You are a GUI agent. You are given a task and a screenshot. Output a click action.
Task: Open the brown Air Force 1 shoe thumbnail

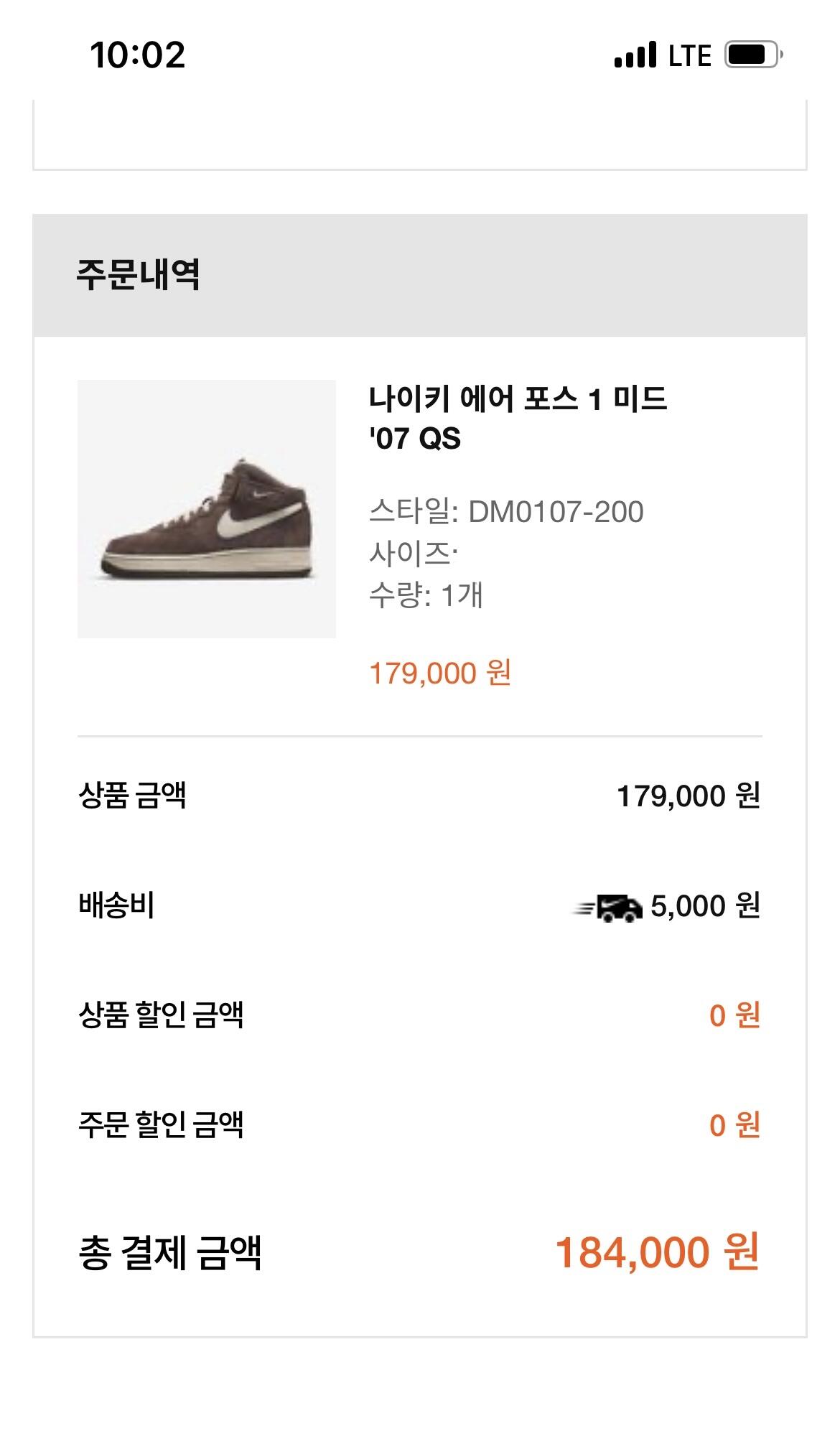[207, 509]
